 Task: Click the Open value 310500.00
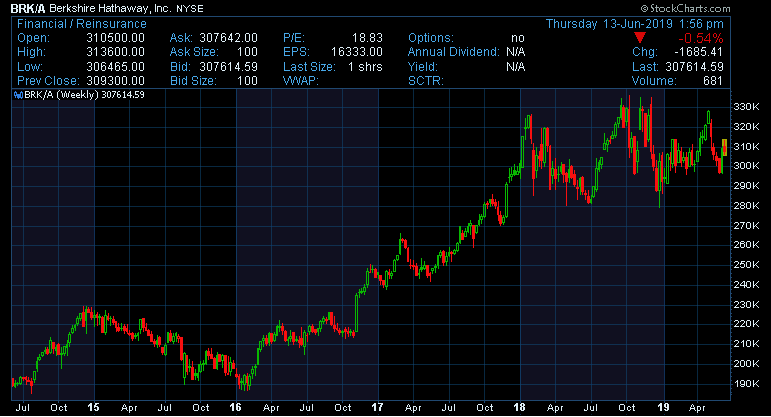tap(116, 38)
